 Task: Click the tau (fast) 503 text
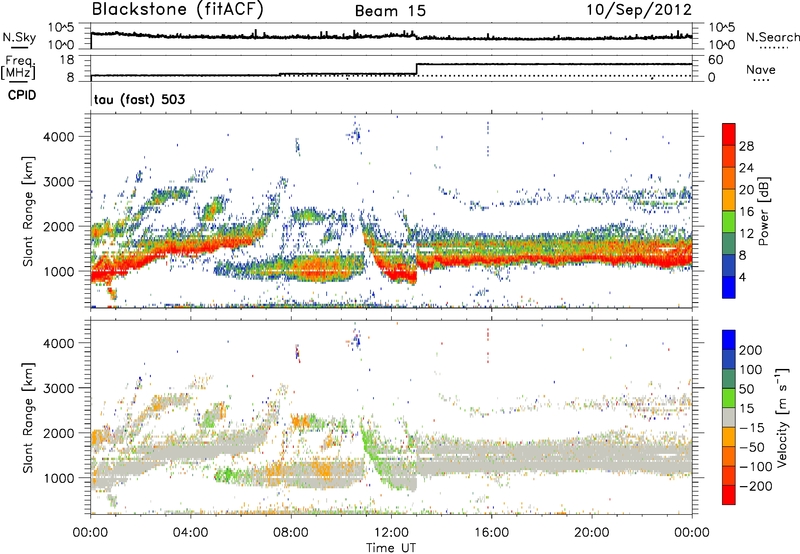coord(139,99)
